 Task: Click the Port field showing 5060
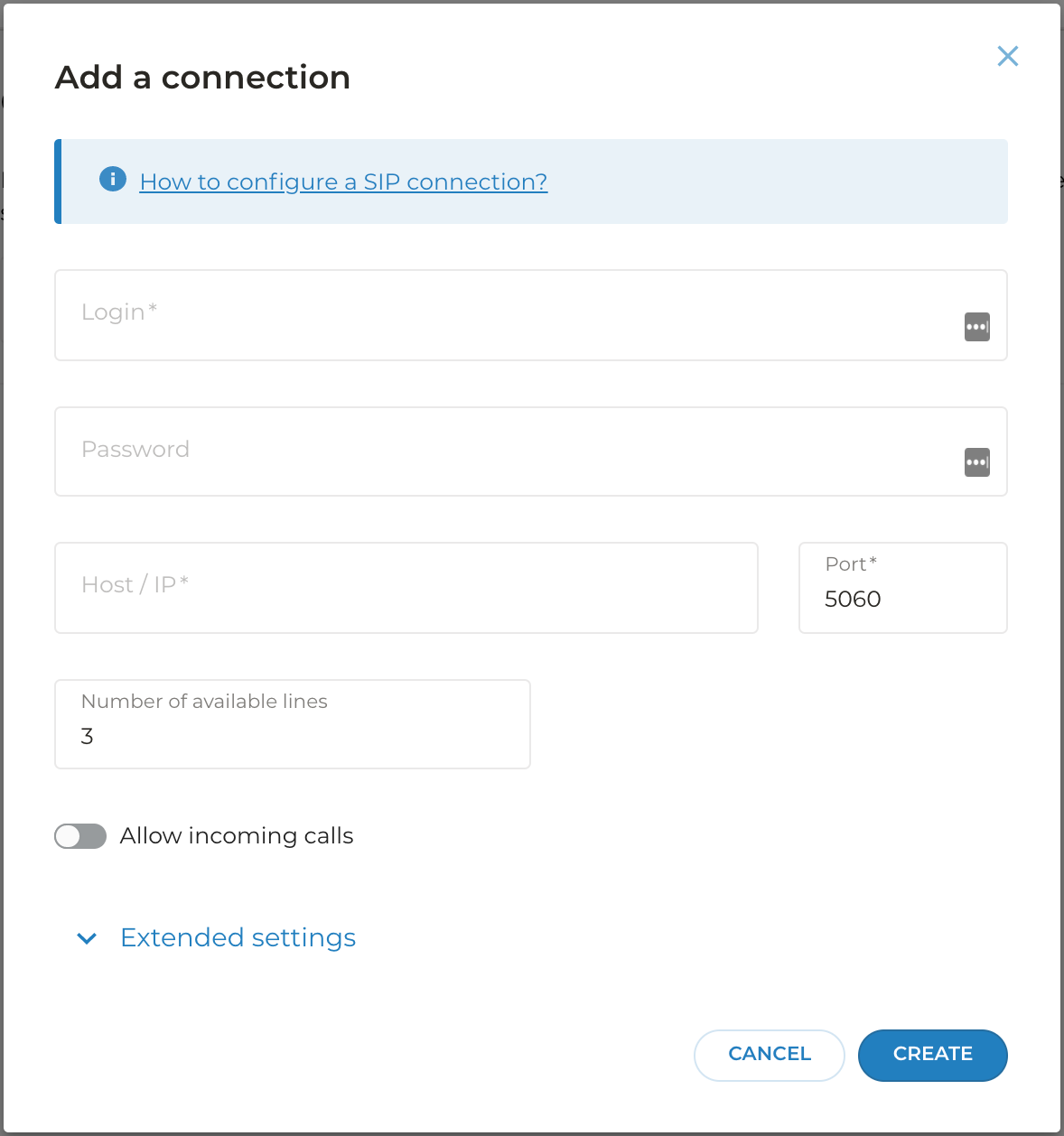[903, 600]
